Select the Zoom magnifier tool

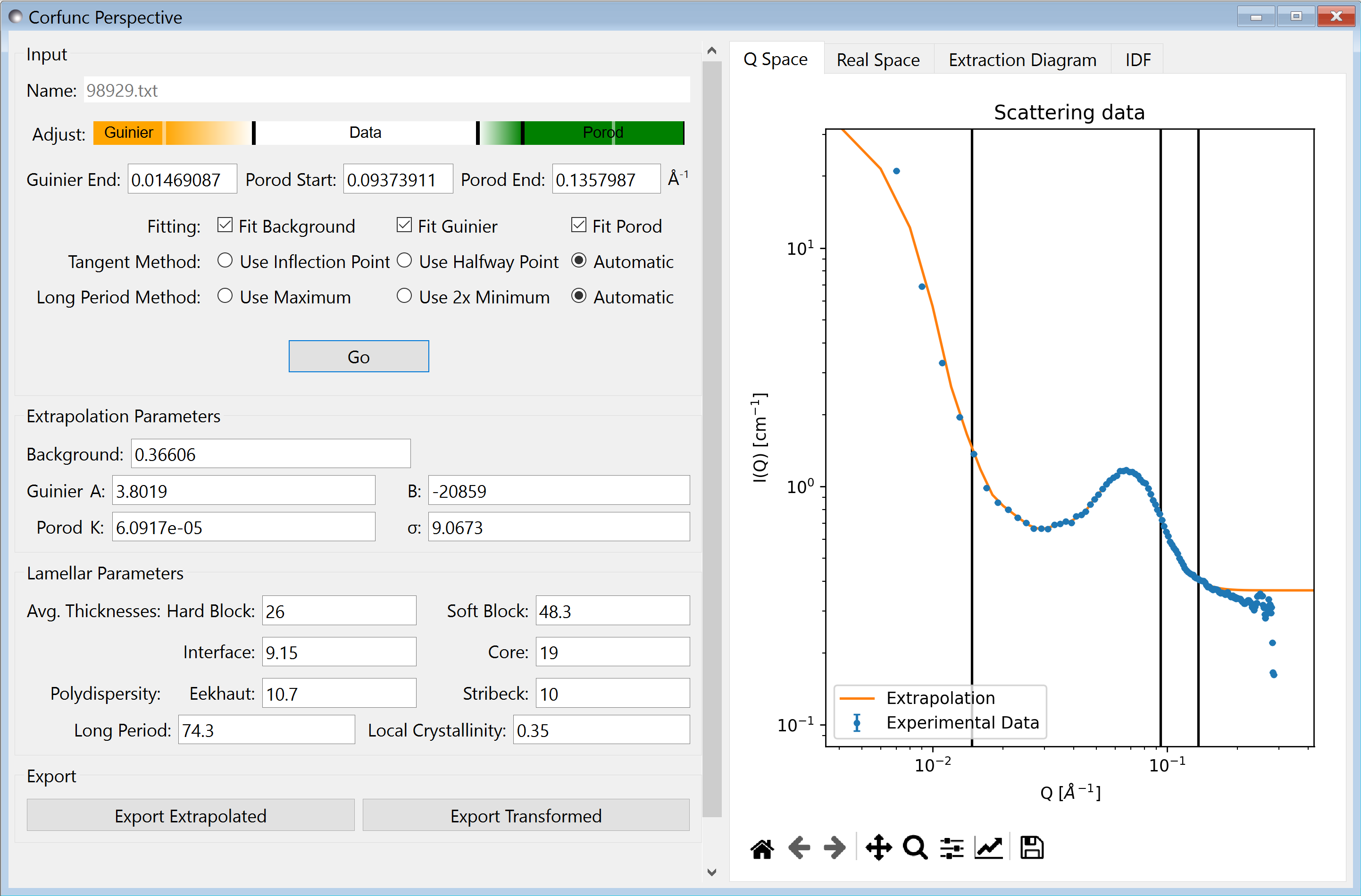coord(915,848)
